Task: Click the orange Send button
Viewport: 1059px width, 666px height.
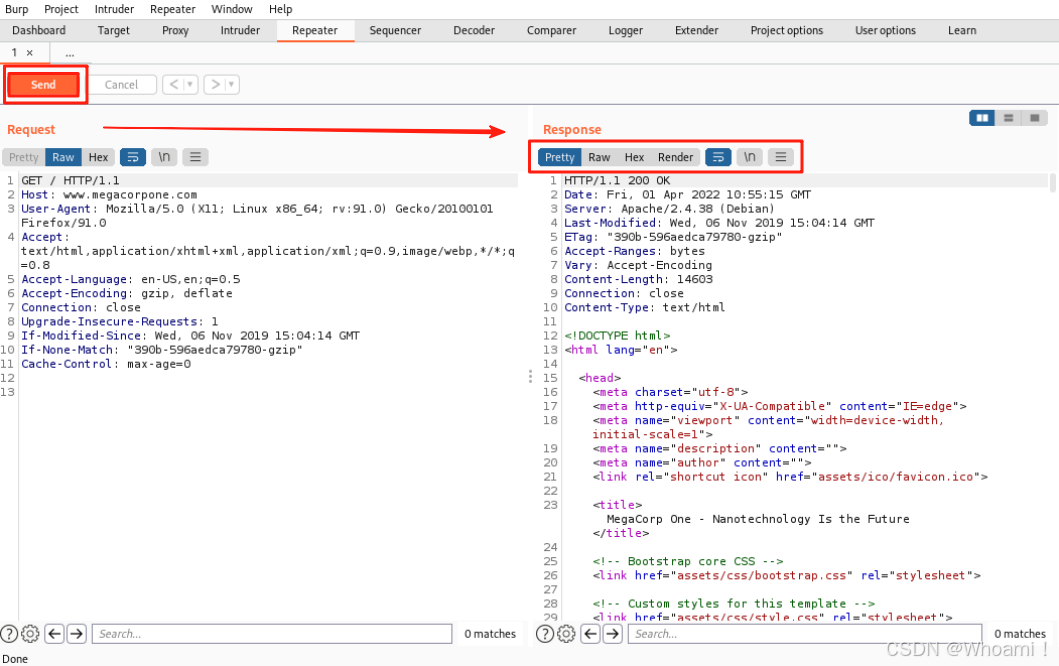Action: (x=43, y=84)
